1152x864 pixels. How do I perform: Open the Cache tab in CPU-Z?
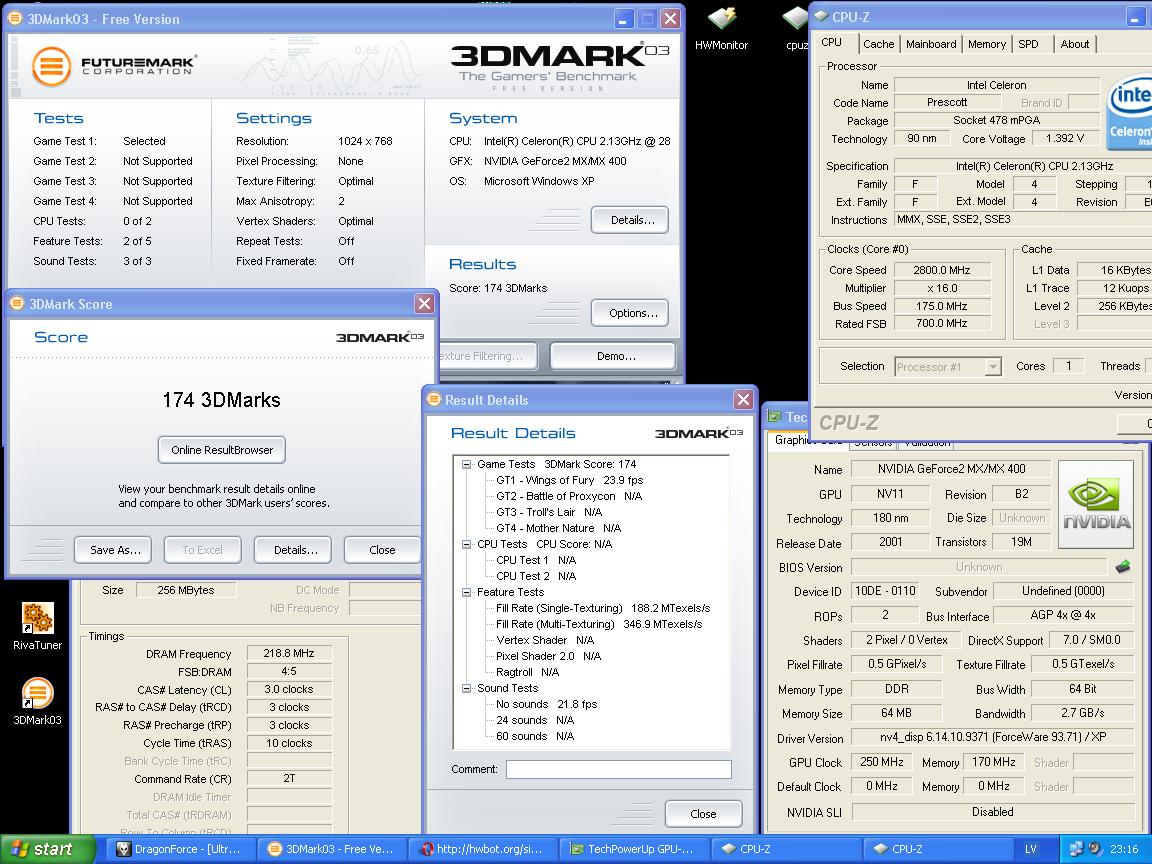pos(878,44)
